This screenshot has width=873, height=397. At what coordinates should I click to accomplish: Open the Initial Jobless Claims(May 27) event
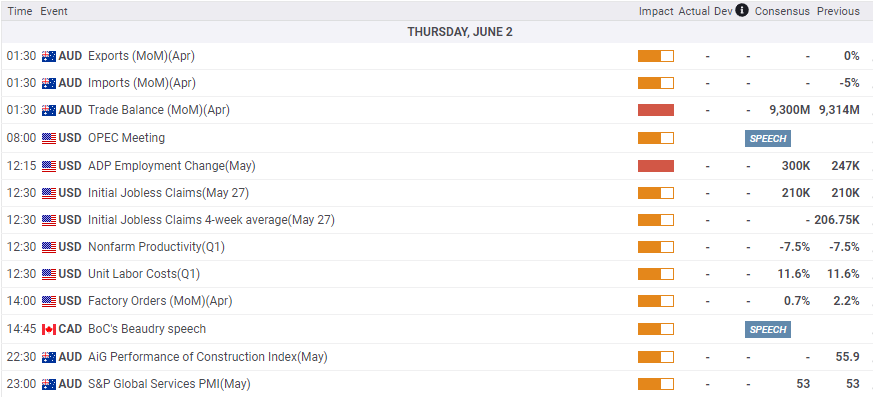click(x=168, y=193)
